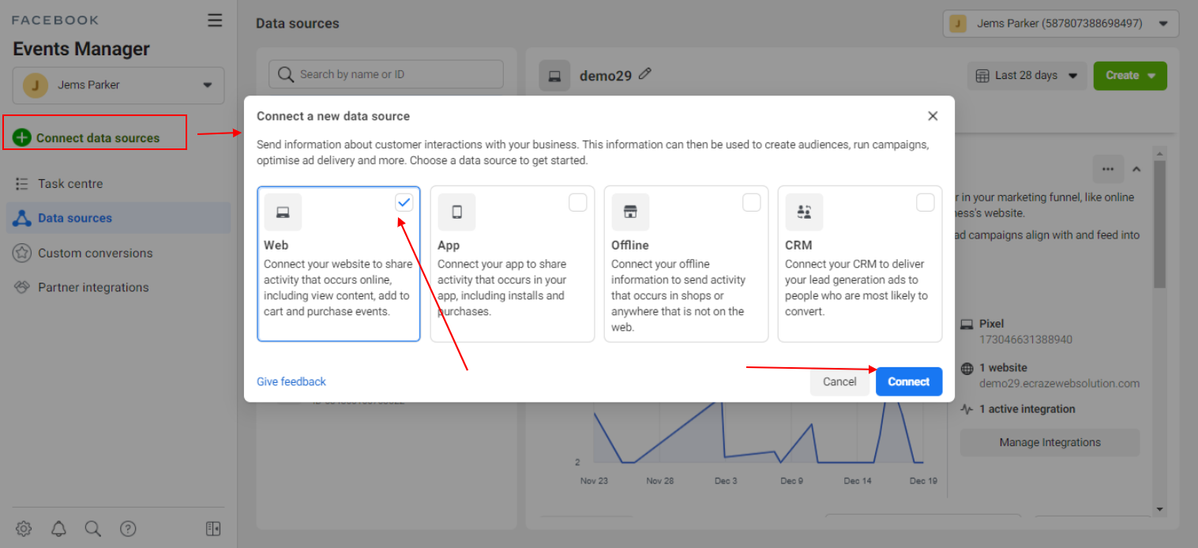Select the Offline data source checkbox
This screenshot has width=1198, height=548.
tap(751, 202)
